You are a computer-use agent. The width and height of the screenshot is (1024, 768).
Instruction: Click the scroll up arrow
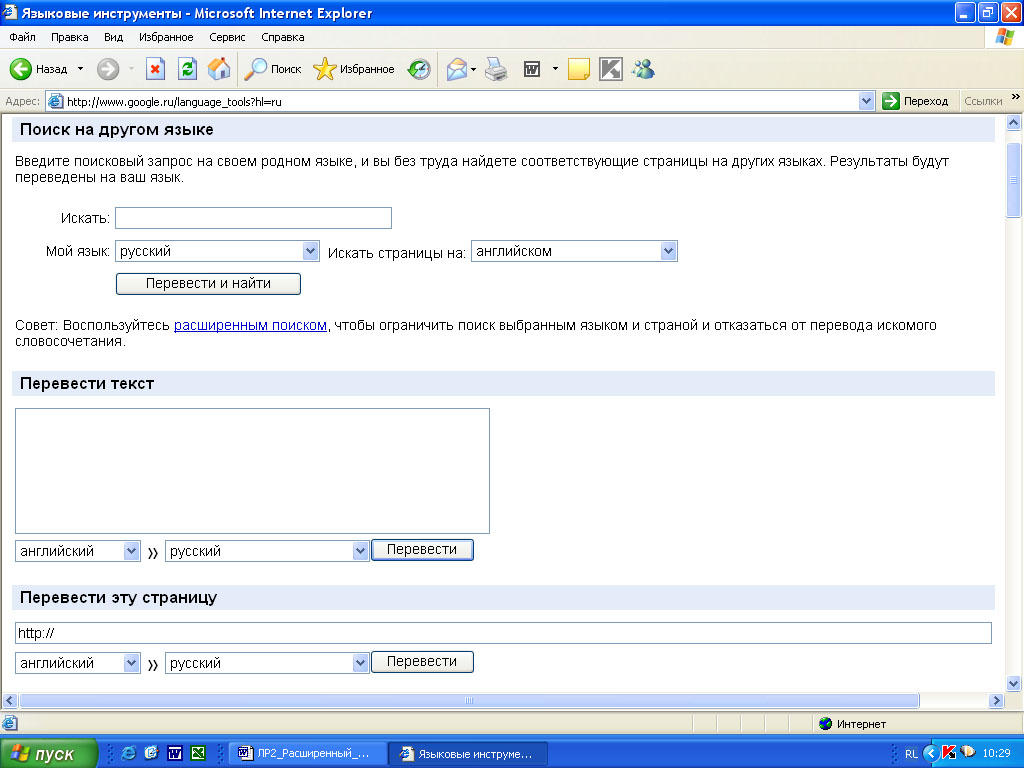tap(1014, 123)
